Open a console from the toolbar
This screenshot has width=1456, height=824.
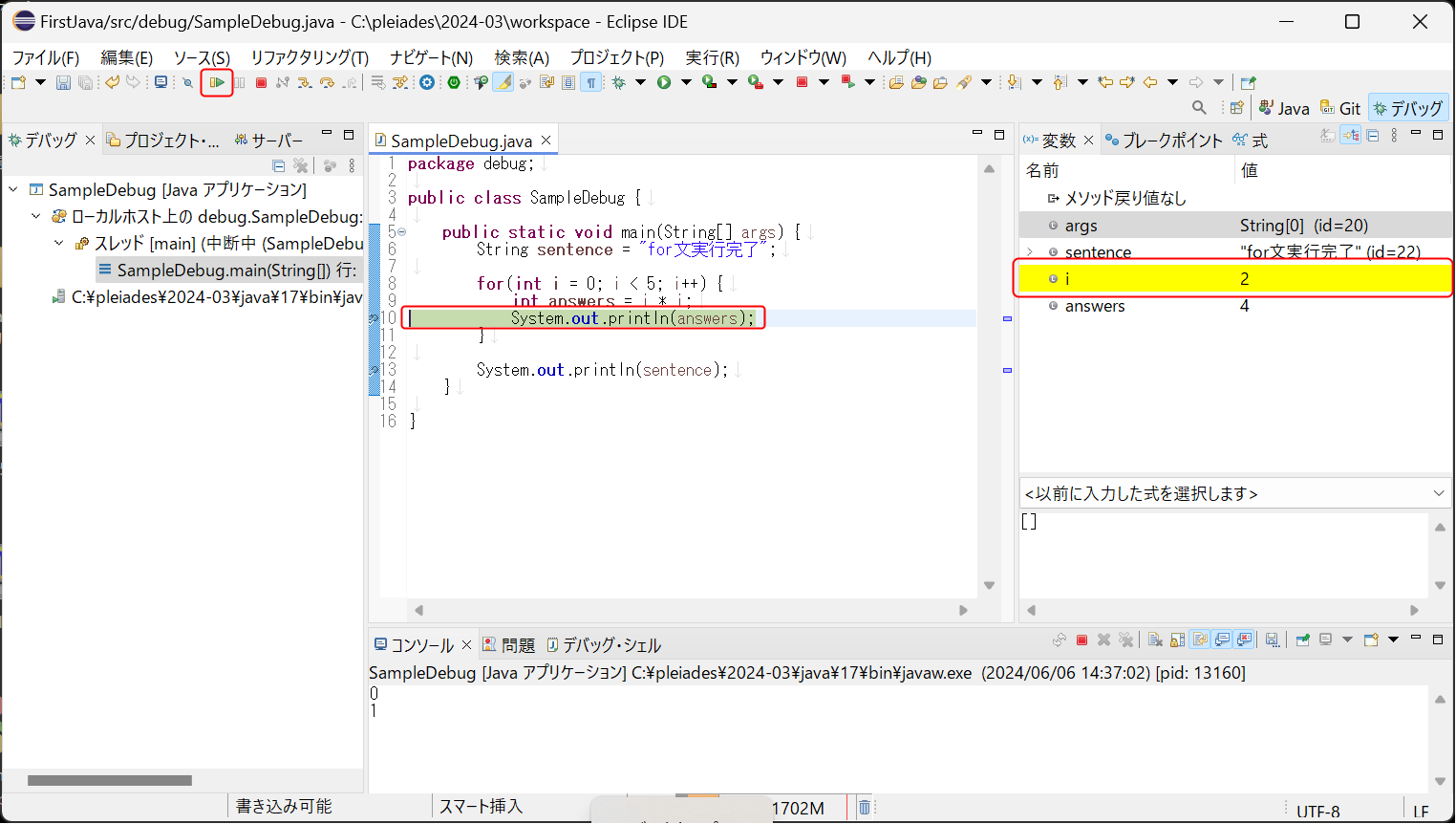point(161,82)
